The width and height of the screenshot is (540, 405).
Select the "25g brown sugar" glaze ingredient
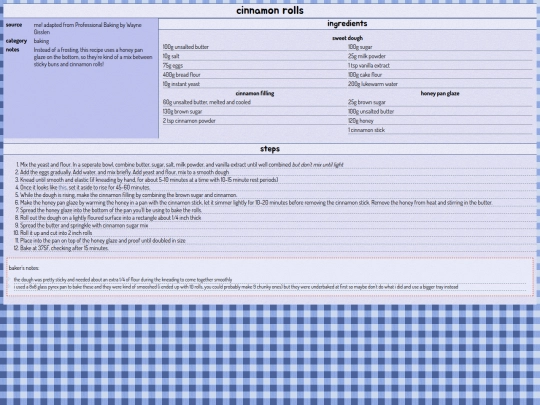click(x=367, y=102)
